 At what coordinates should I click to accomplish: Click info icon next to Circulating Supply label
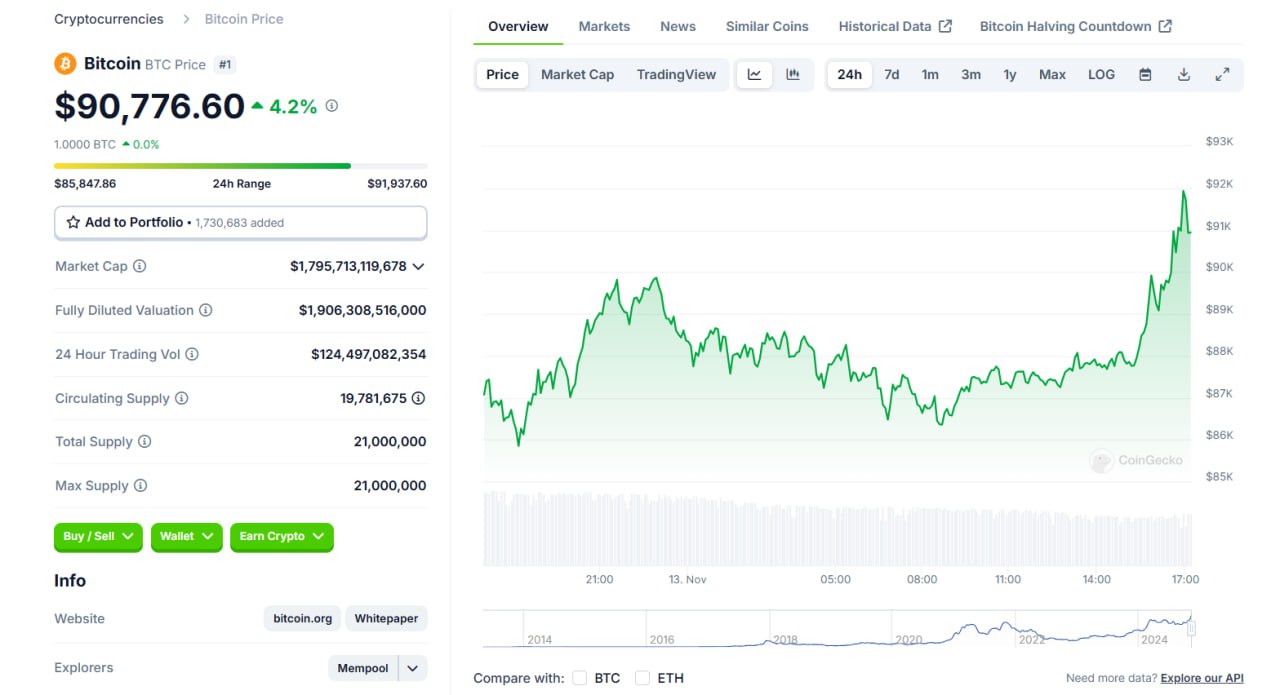click(x=181, y=398)
